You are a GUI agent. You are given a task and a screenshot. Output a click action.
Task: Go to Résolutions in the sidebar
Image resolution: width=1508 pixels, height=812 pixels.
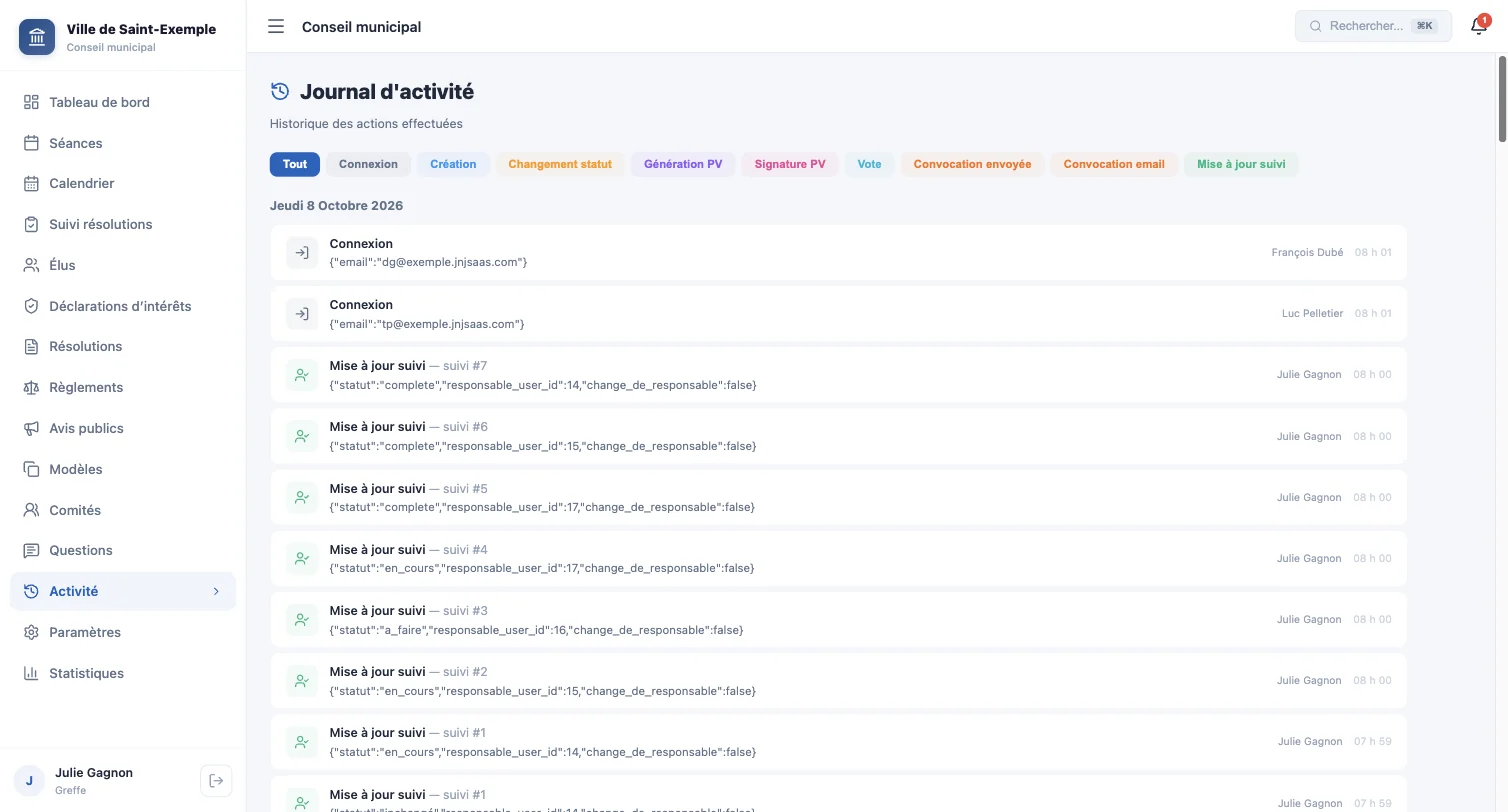click(123, 346)
